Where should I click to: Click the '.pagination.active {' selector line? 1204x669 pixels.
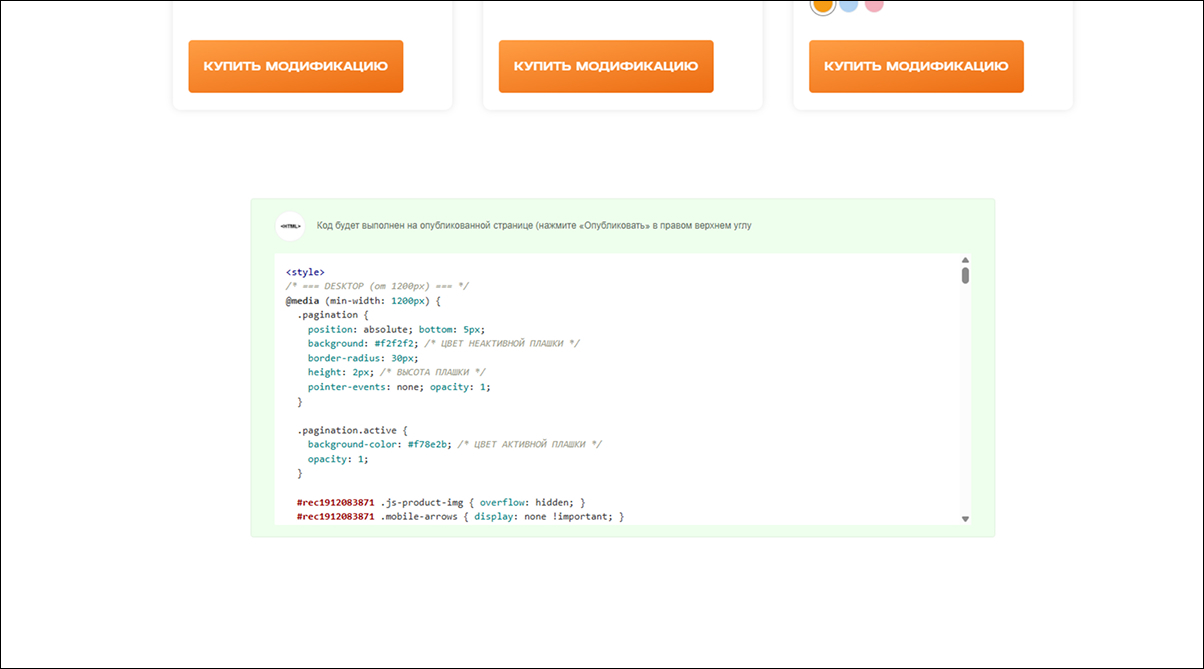[x=350, y=430]
